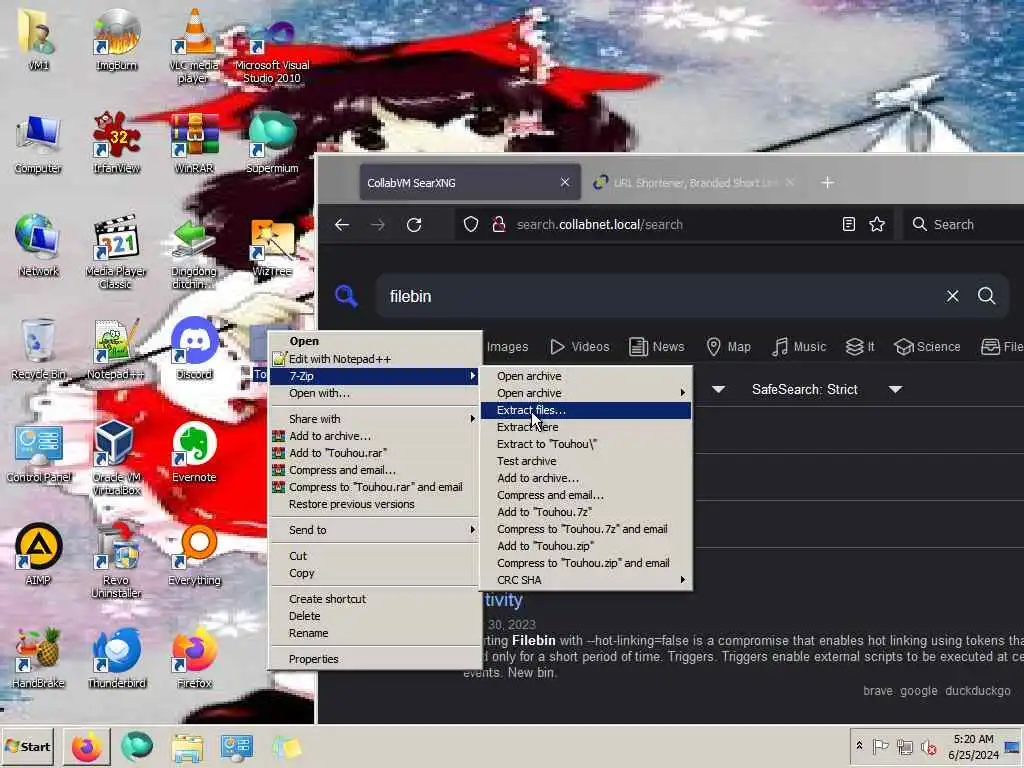Launch the Evernote desktop shortcut
1024x768 pixels.
point(194,452)
